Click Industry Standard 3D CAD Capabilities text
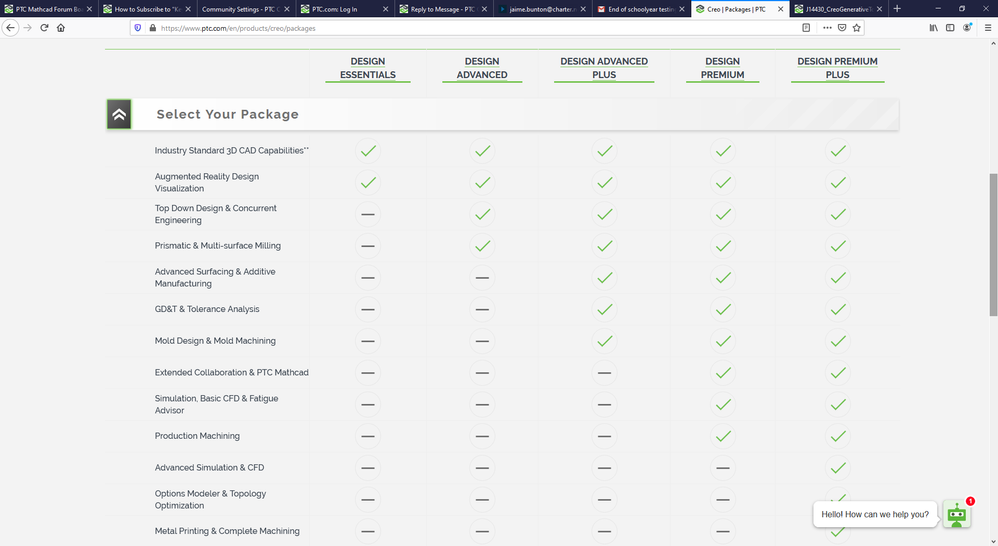Image resolution: width=998 pixels, height=546 pixels. click(x=232, y=151)
